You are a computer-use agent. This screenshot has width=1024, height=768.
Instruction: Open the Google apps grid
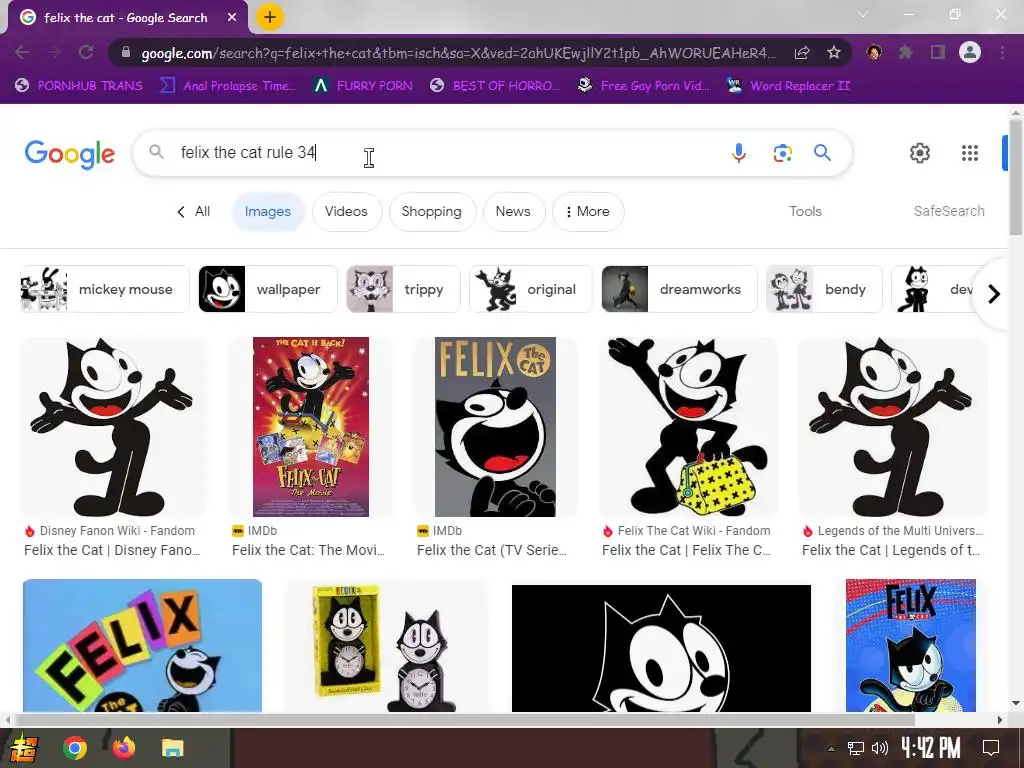click(x=970, y=153)
